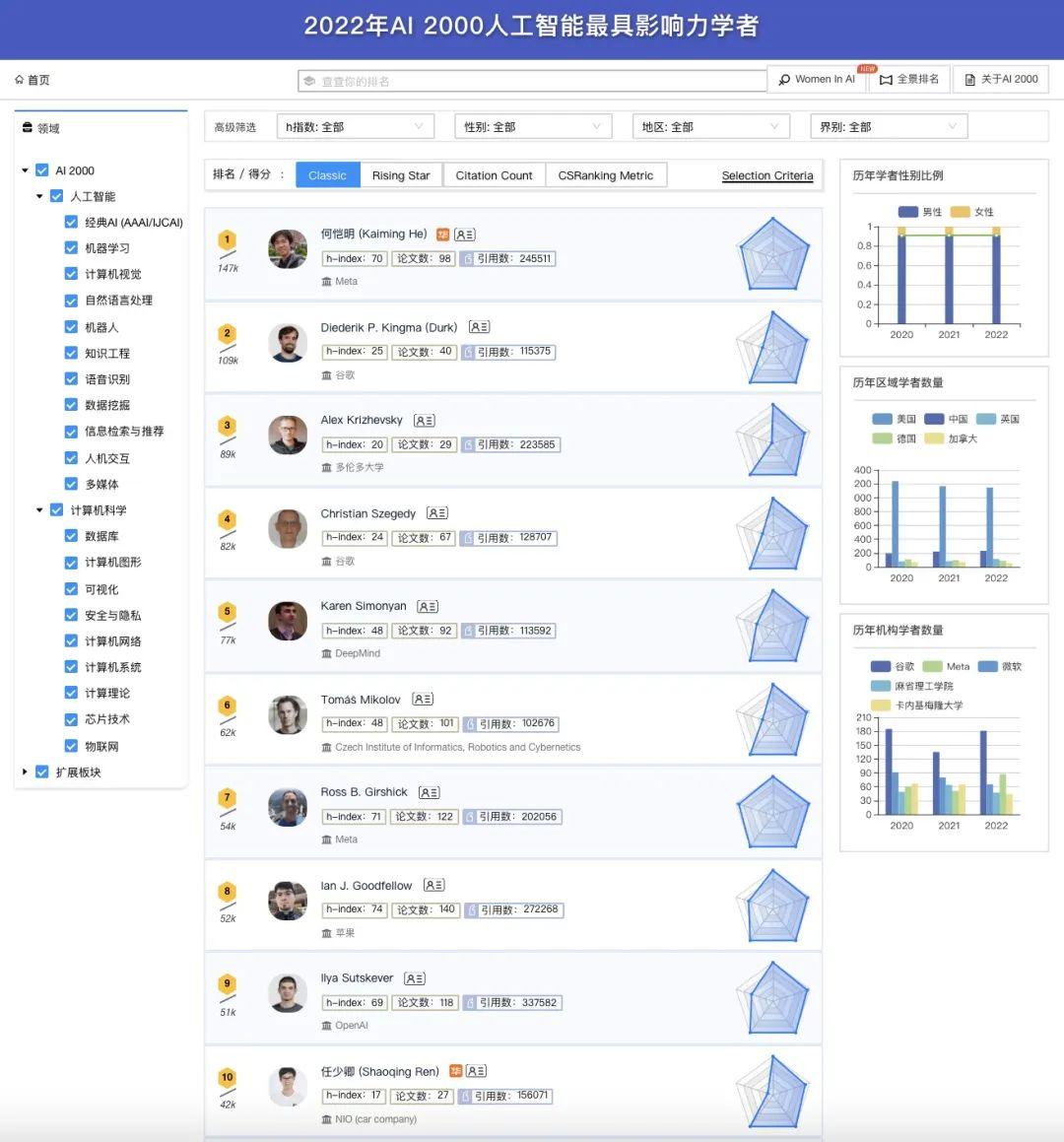Click the 关于AI 2000 document icon
Viewport: 1064px width, 1142px height.
(969, 79)
